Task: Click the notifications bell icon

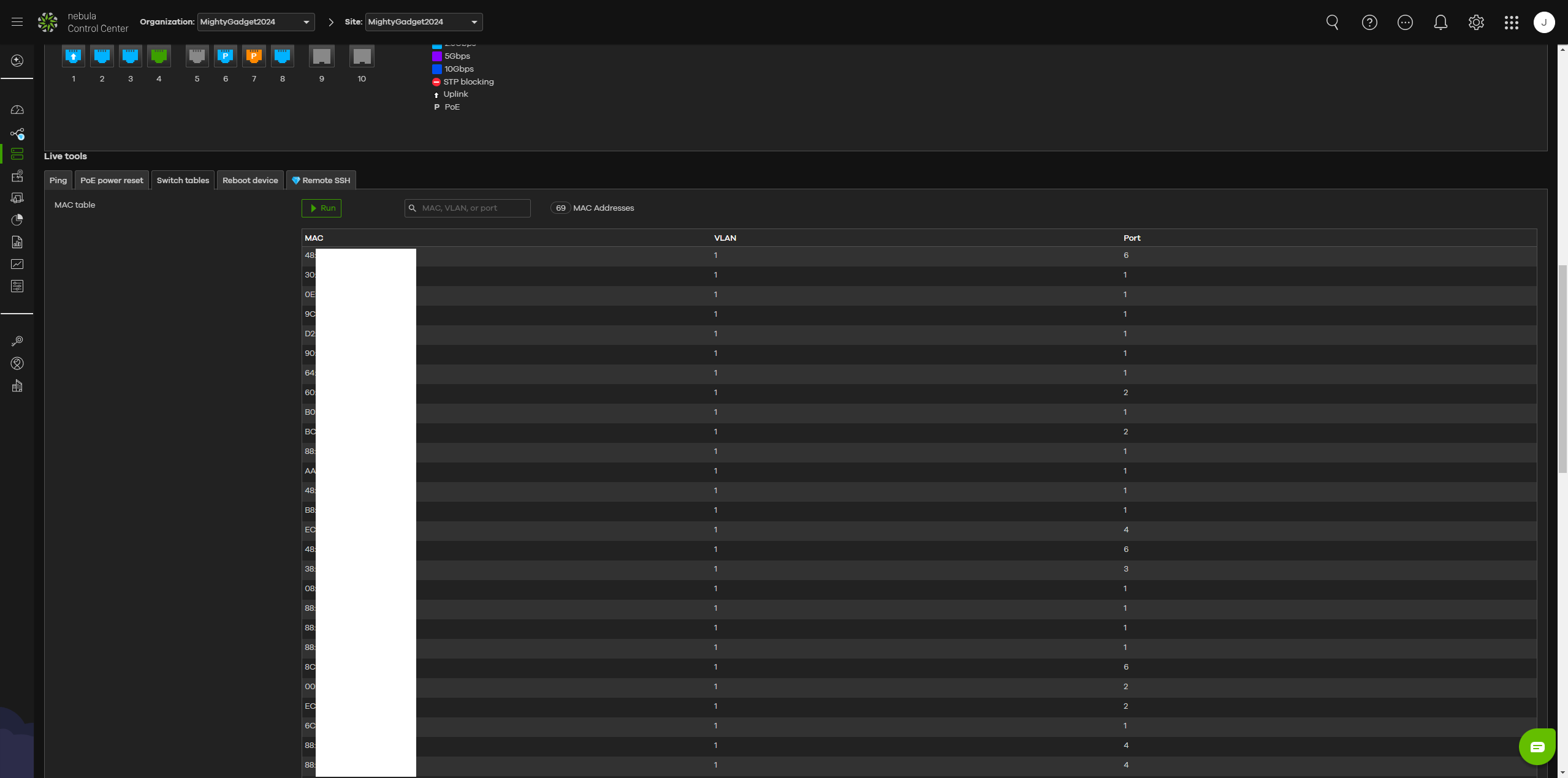Action: [1441, 23]
